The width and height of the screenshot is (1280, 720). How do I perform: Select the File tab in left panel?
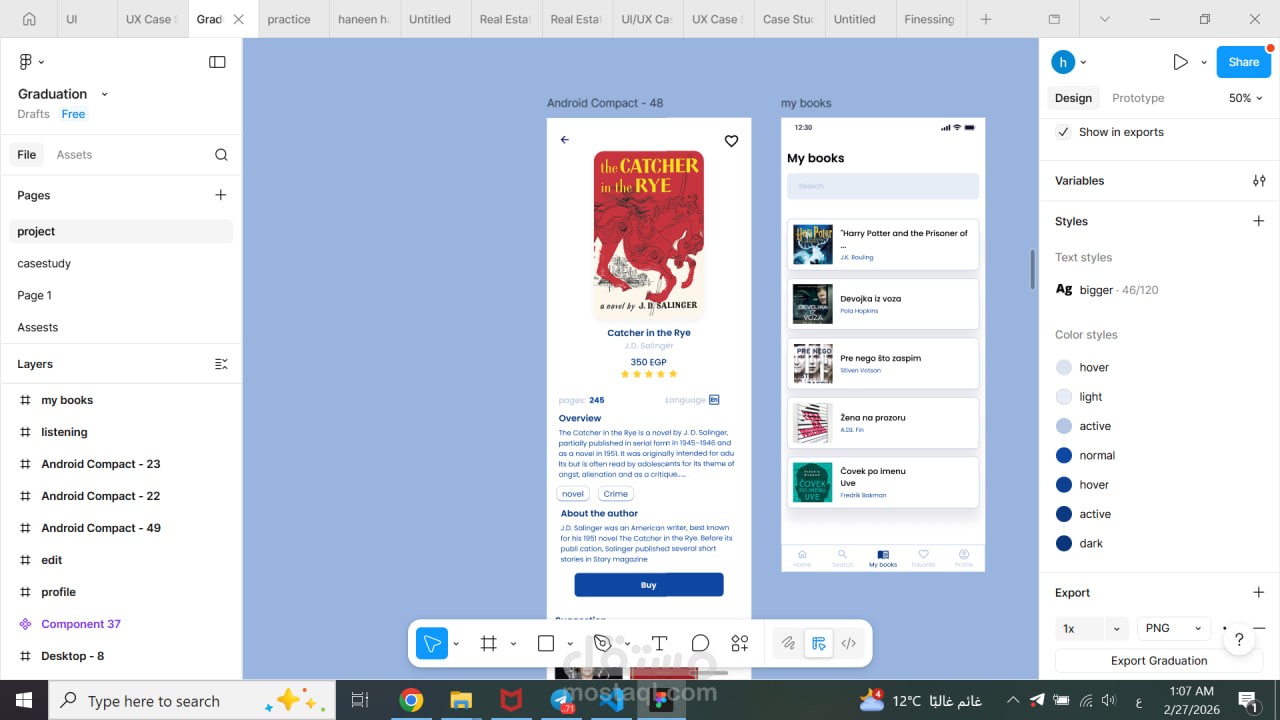click(27, 155)
